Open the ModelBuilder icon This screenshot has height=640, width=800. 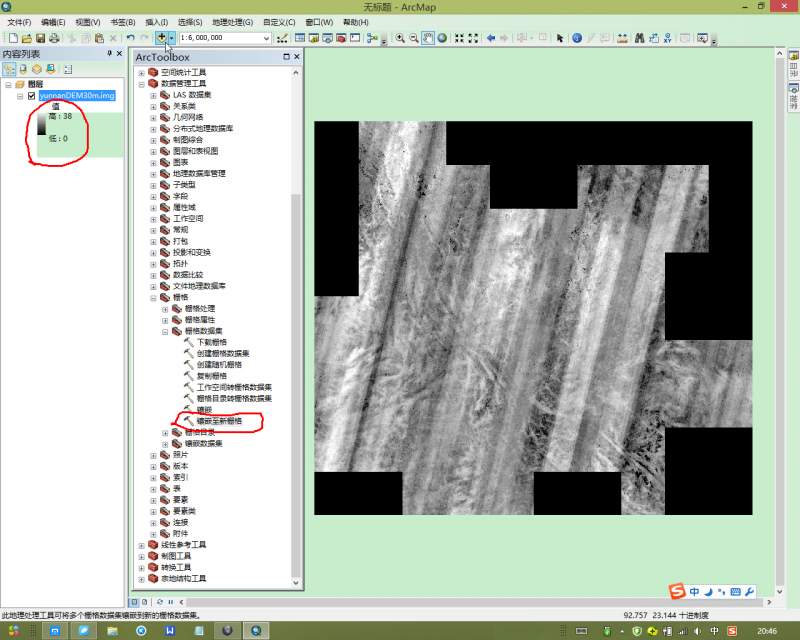pos(372,38)
